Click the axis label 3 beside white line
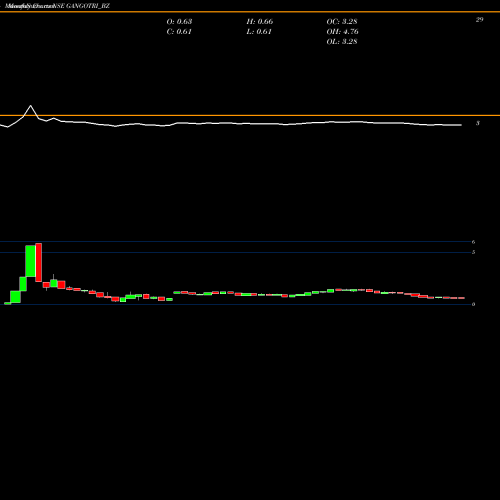The width and height of the screenshot is (500, 500). coord(478,123)
